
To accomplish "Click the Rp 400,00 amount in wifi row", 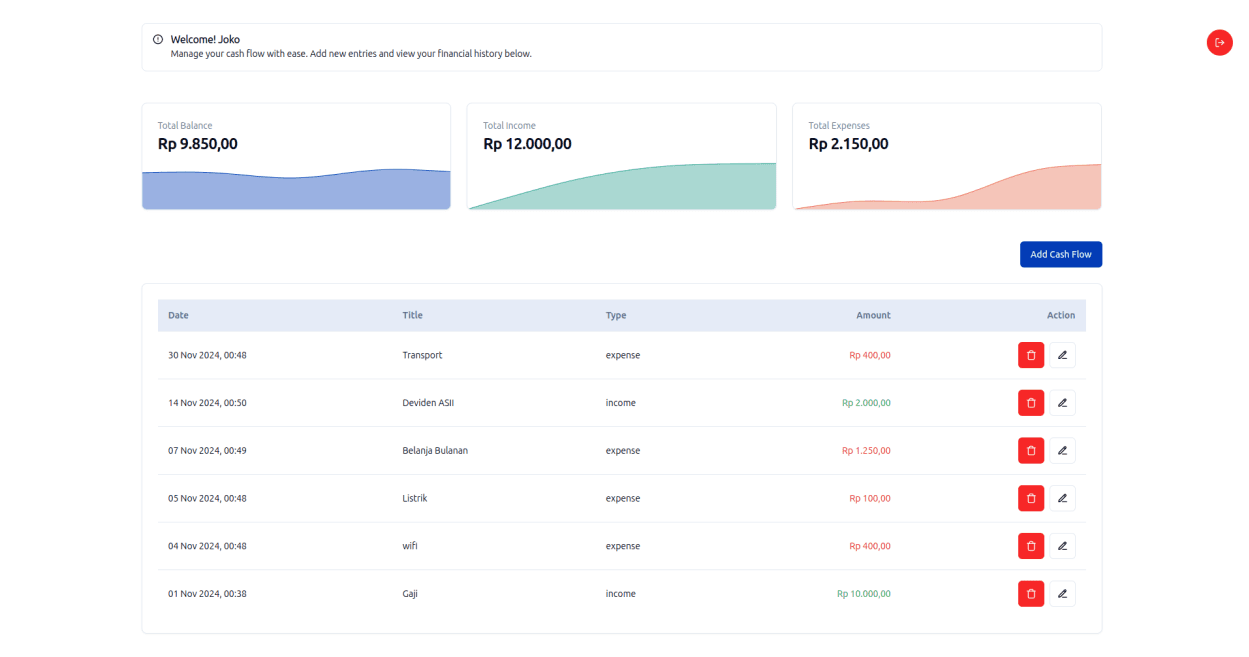I will (870, 546).
